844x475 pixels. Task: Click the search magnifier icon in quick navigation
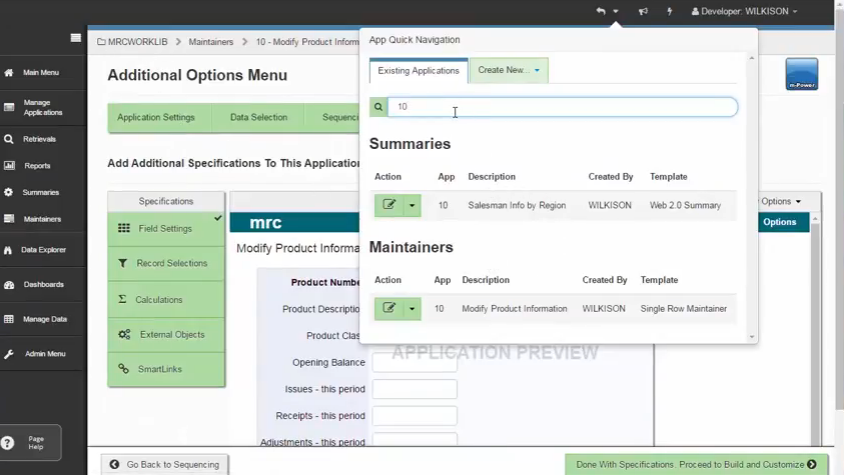click(378, 107)
